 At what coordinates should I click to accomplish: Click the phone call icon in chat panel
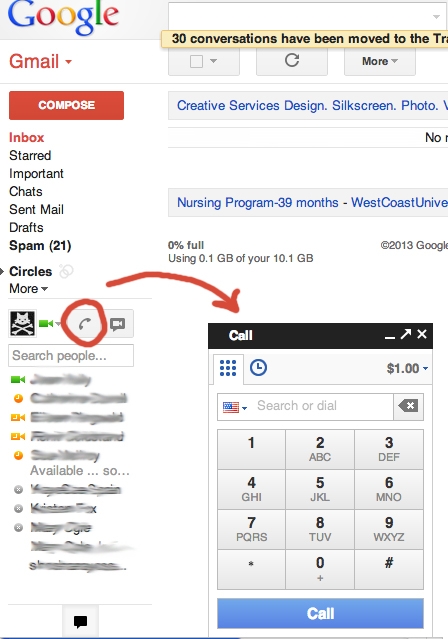click(85, 324)
